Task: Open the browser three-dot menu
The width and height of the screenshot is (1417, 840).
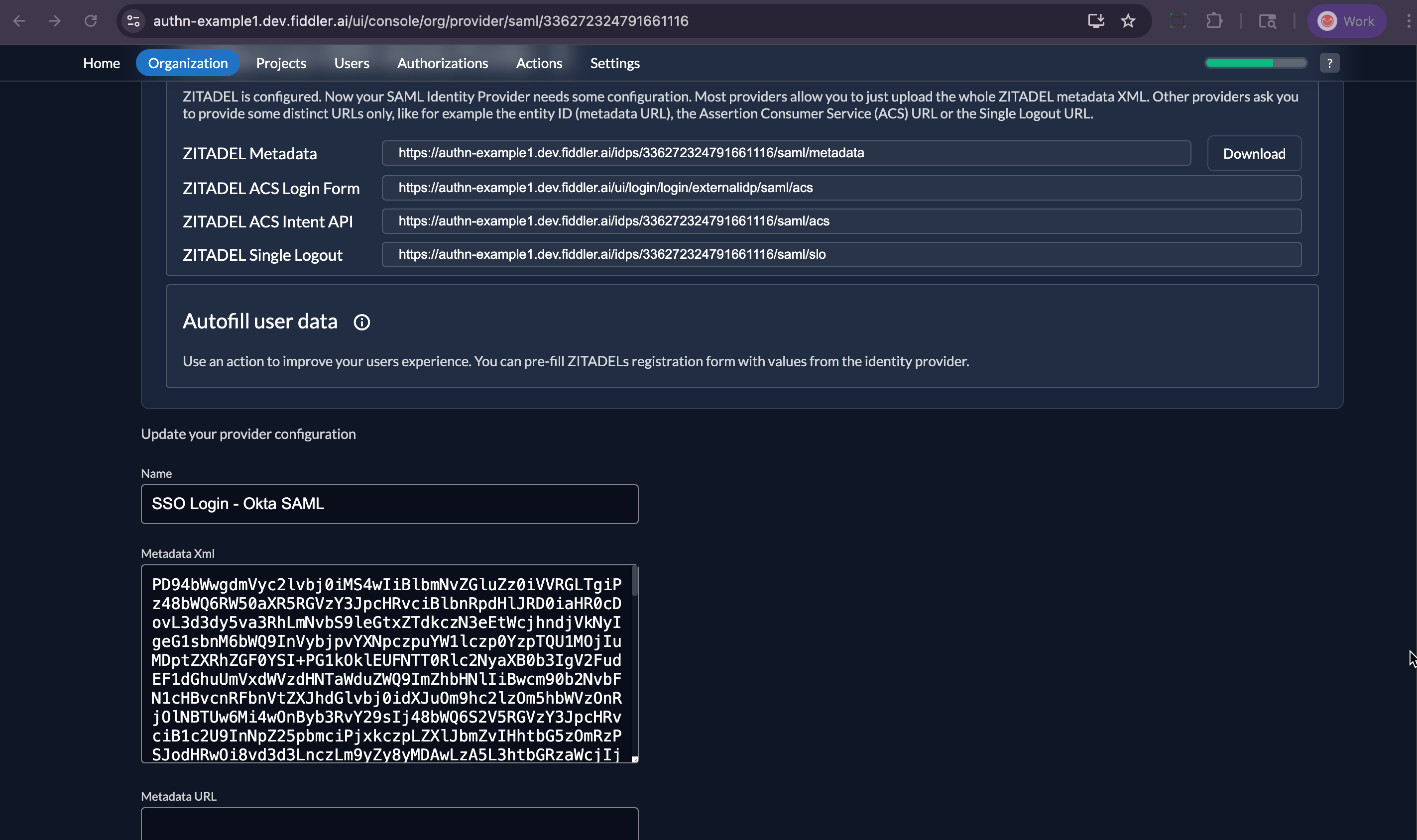Action: [1408, 21]
